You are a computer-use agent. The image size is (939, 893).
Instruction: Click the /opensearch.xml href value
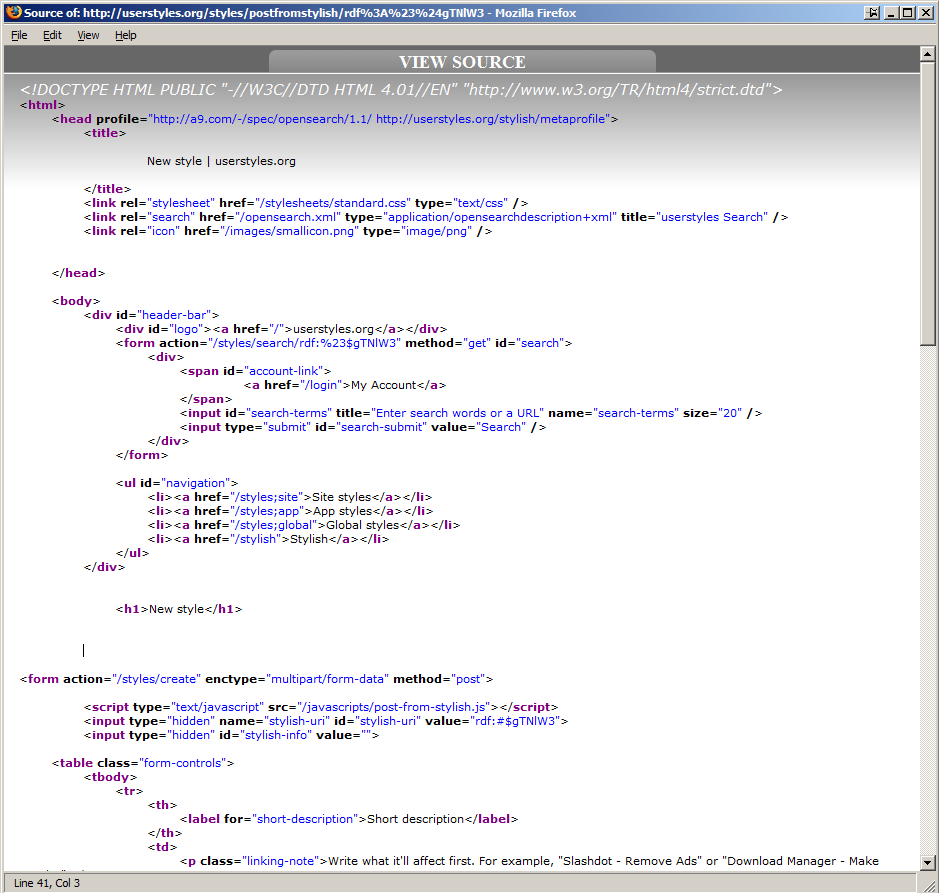(290, 217)
